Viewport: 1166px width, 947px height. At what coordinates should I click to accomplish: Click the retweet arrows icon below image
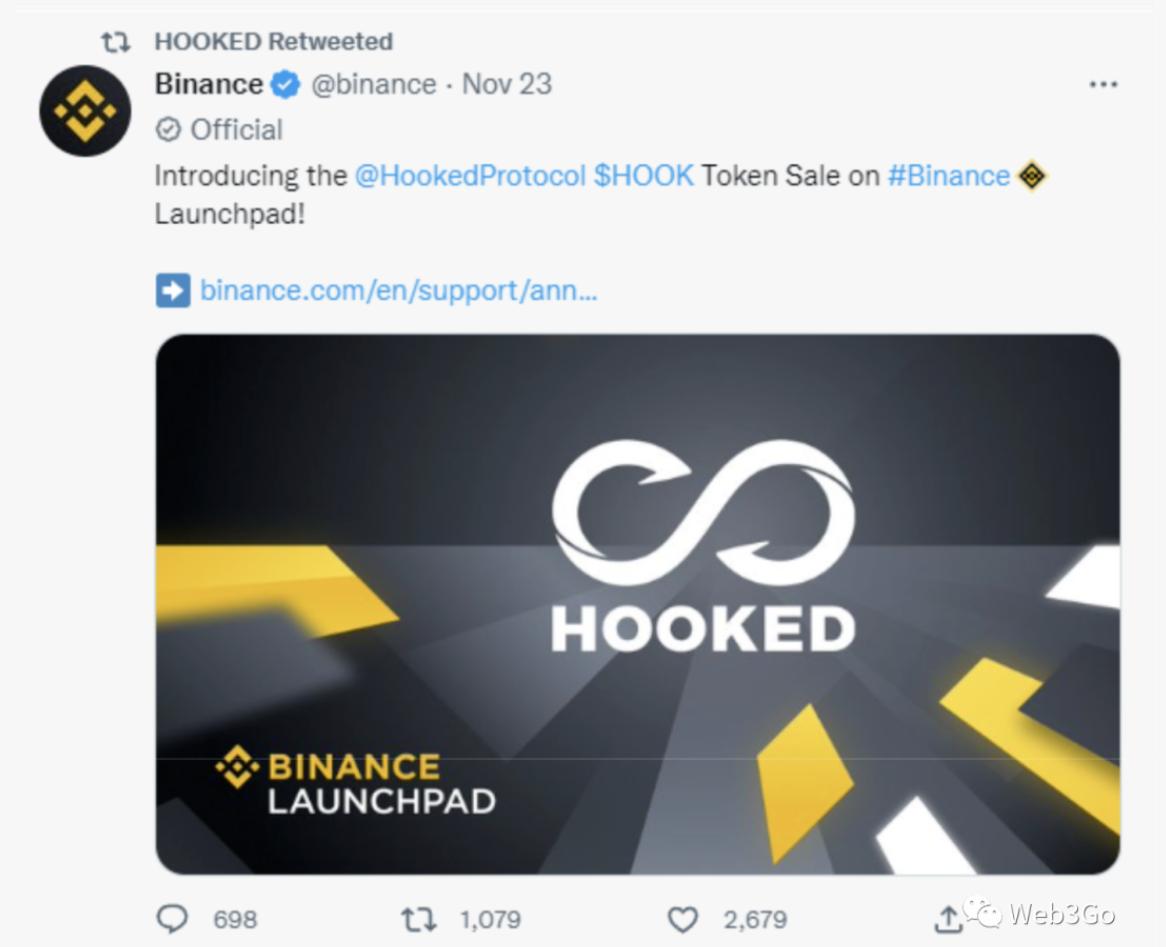(x=419, y=918)
